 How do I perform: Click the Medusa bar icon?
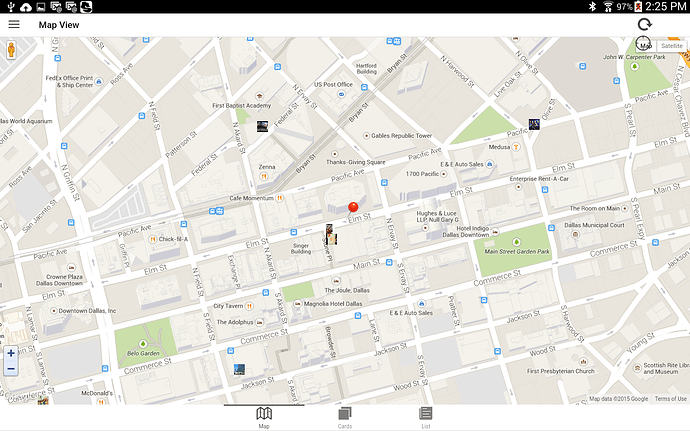click(516, 147)
